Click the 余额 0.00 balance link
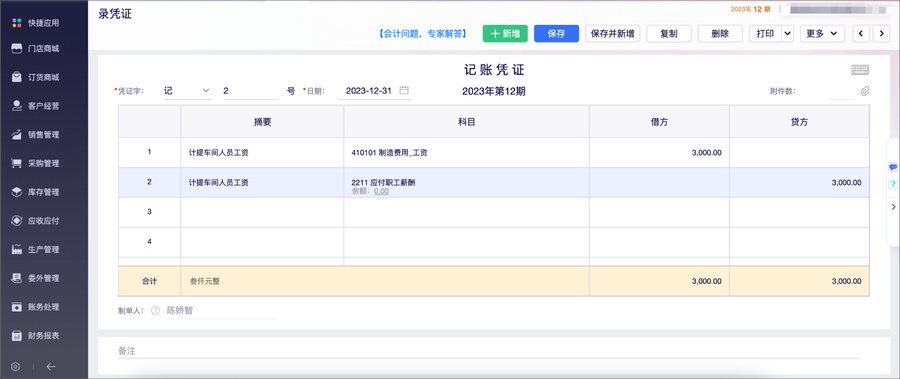 [x=381, y=191]
